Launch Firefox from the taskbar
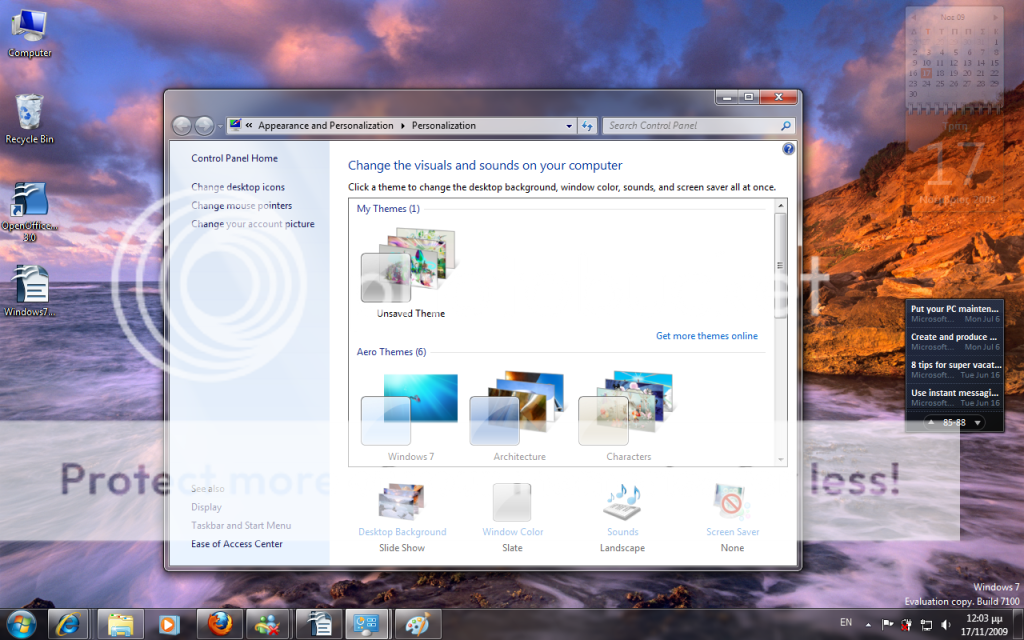 pyautogui.click(x=219, y=624)
